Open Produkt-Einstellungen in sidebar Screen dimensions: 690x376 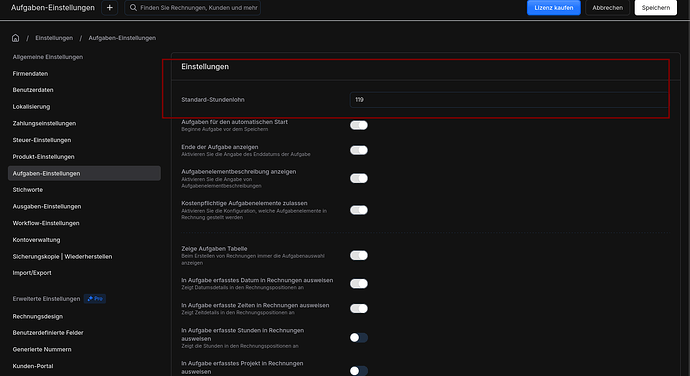pyautogui.click(x=44, y=157)
